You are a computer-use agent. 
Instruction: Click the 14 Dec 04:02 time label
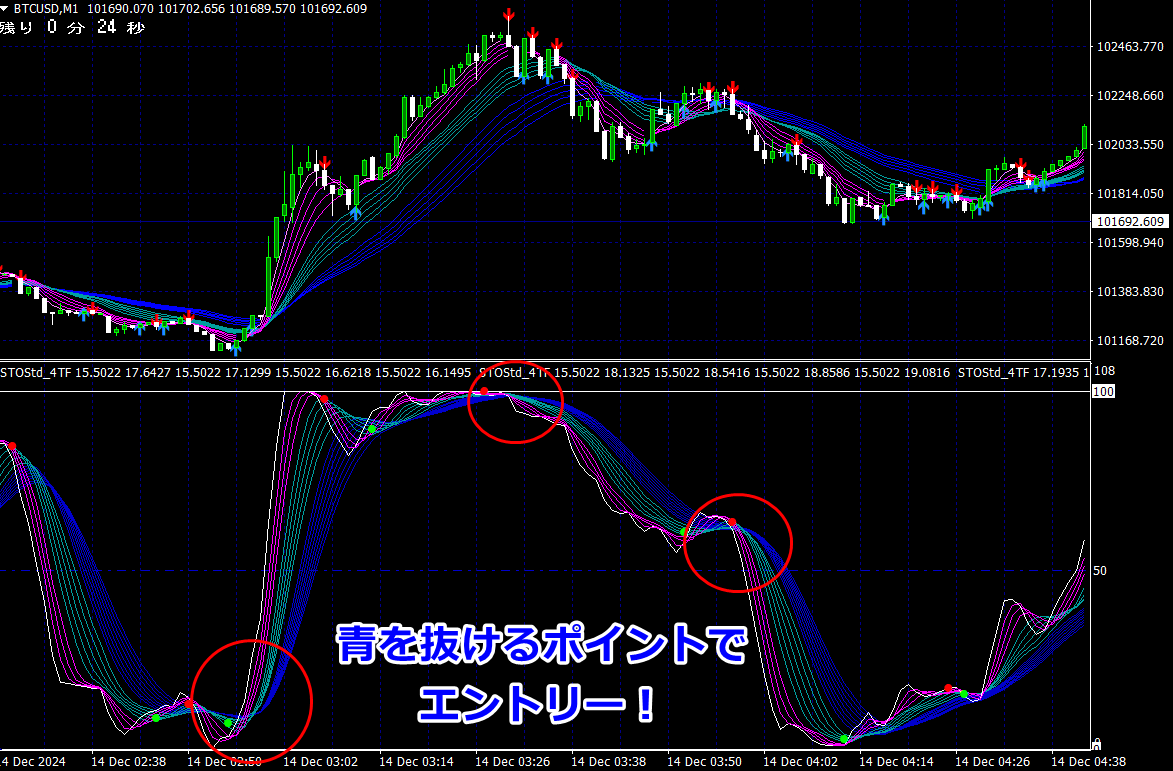pyautogui.click(x=800, y=762)
